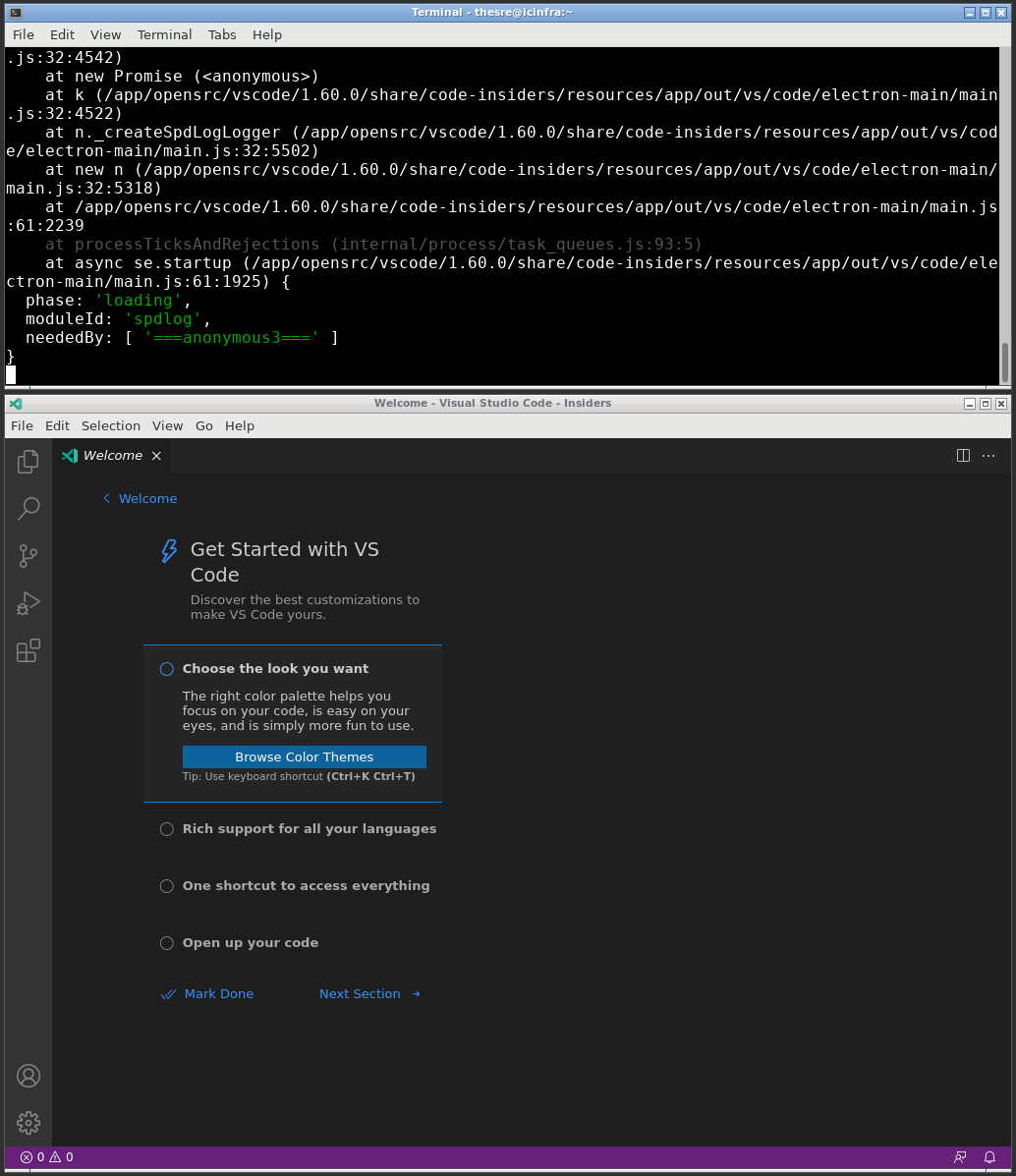Click arrow icon after Next Section

pyautogui.click(x=416, y=993)
